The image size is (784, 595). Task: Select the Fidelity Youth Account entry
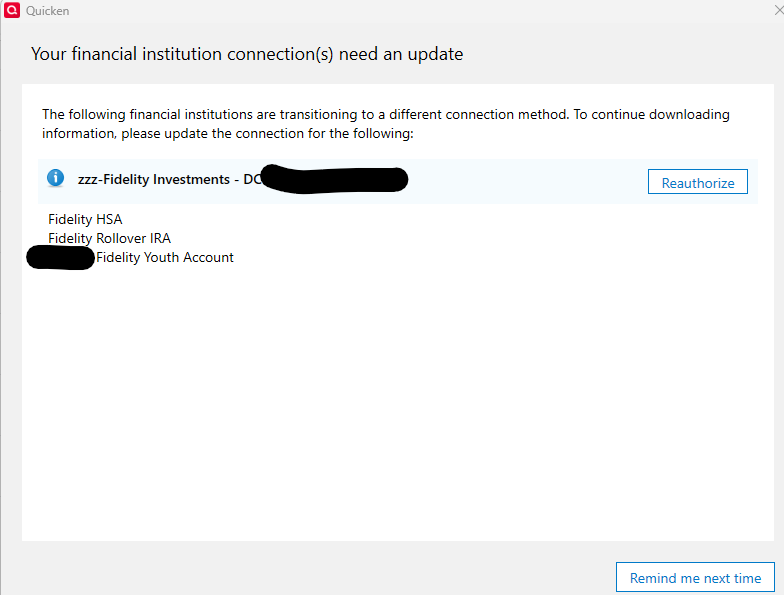tap(164, 258)
